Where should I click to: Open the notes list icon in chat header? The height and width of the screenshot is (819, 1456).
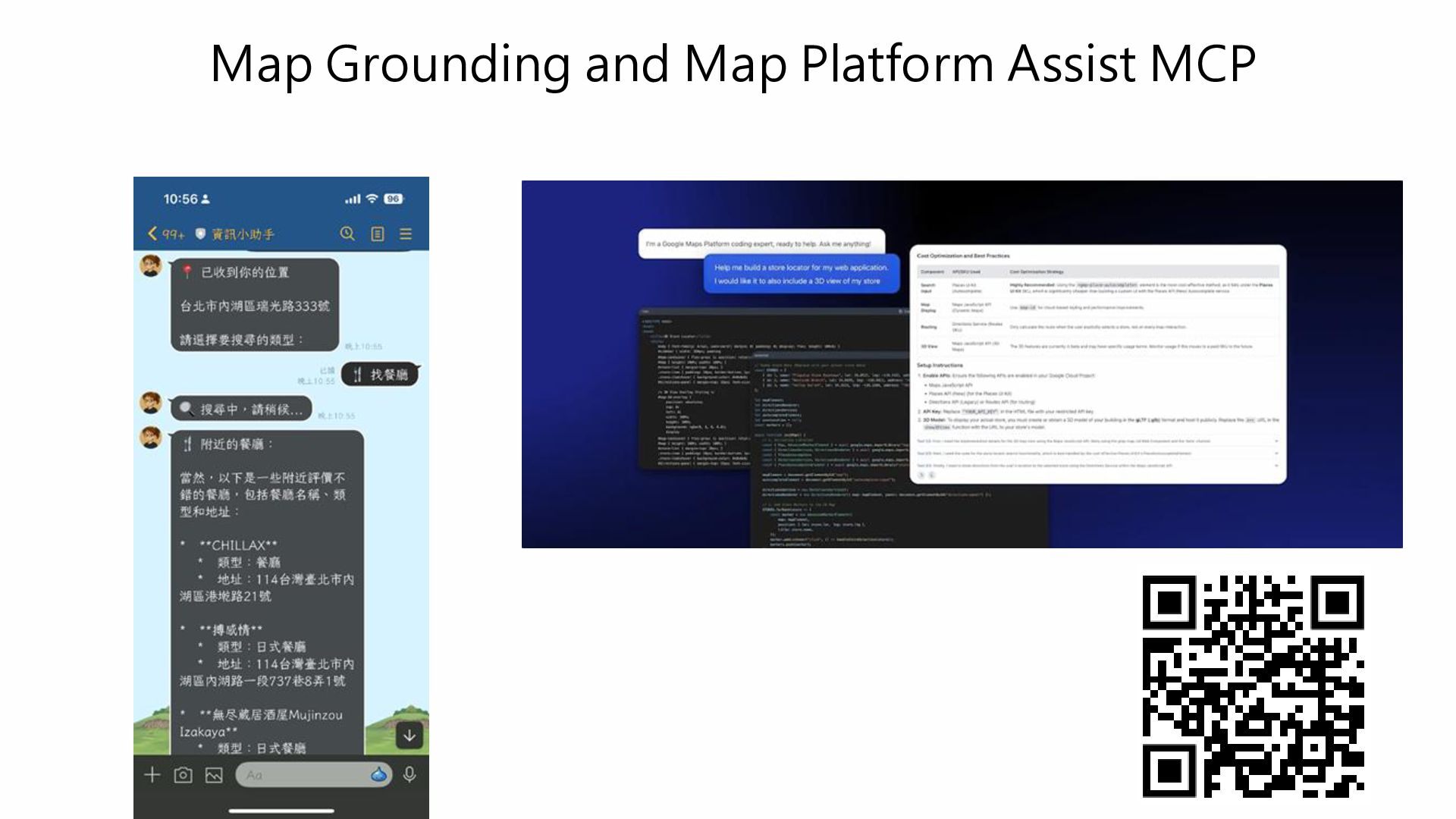tap(377, 234)
